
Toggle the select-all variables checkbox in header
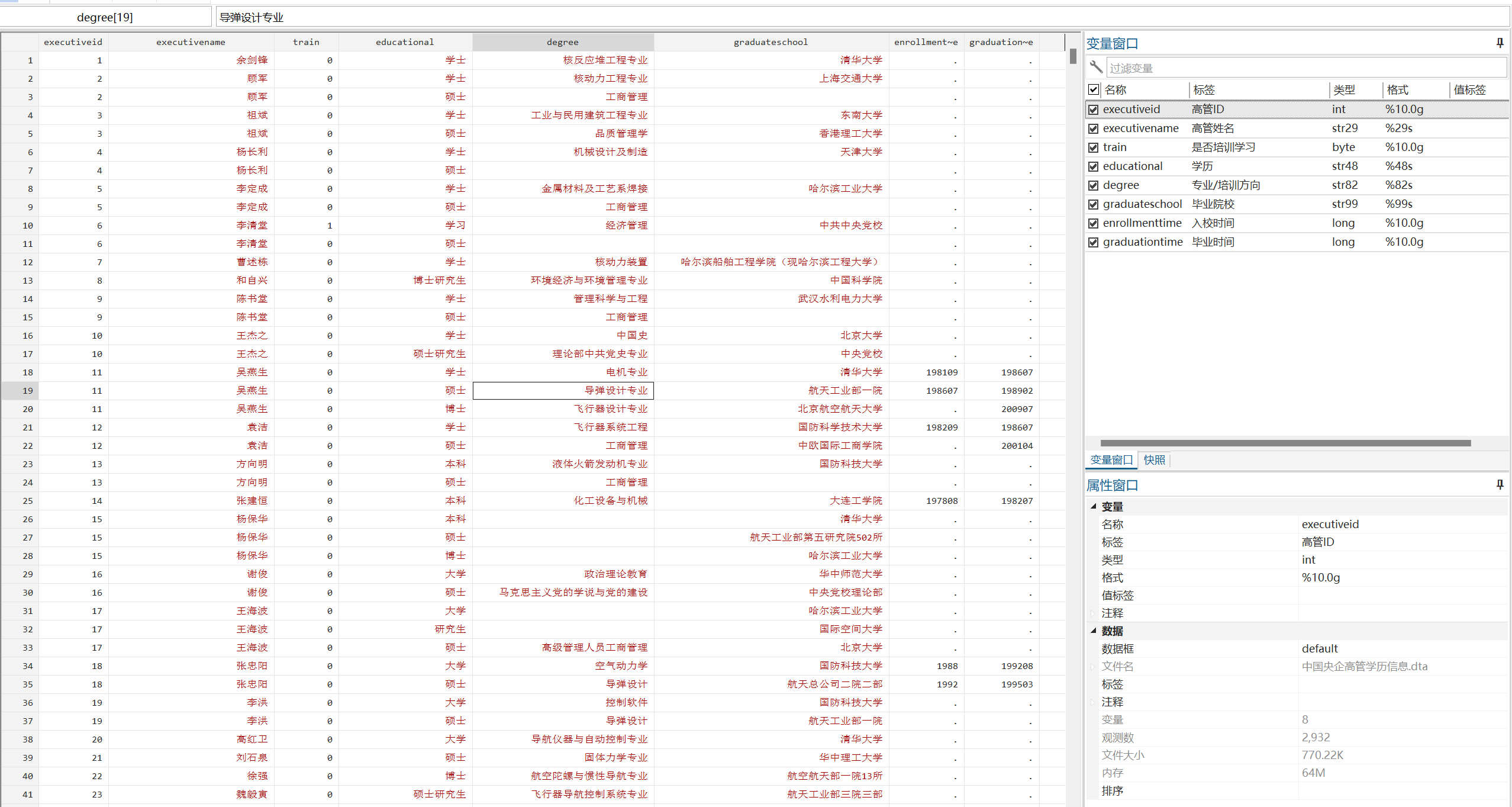pos(1094,89)
